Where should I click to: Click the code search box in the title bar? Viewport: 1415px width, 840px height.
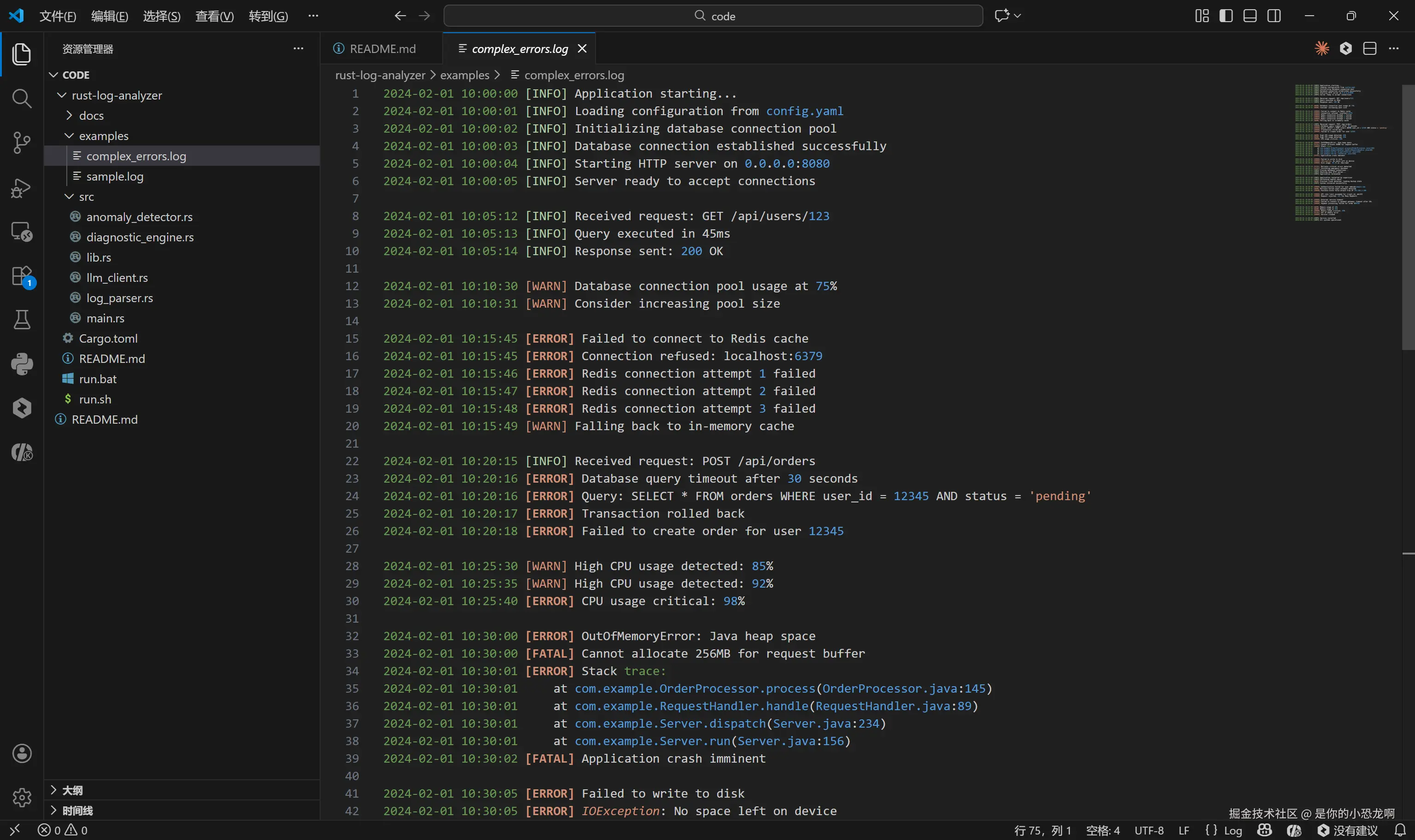click(x=713, y=16)
